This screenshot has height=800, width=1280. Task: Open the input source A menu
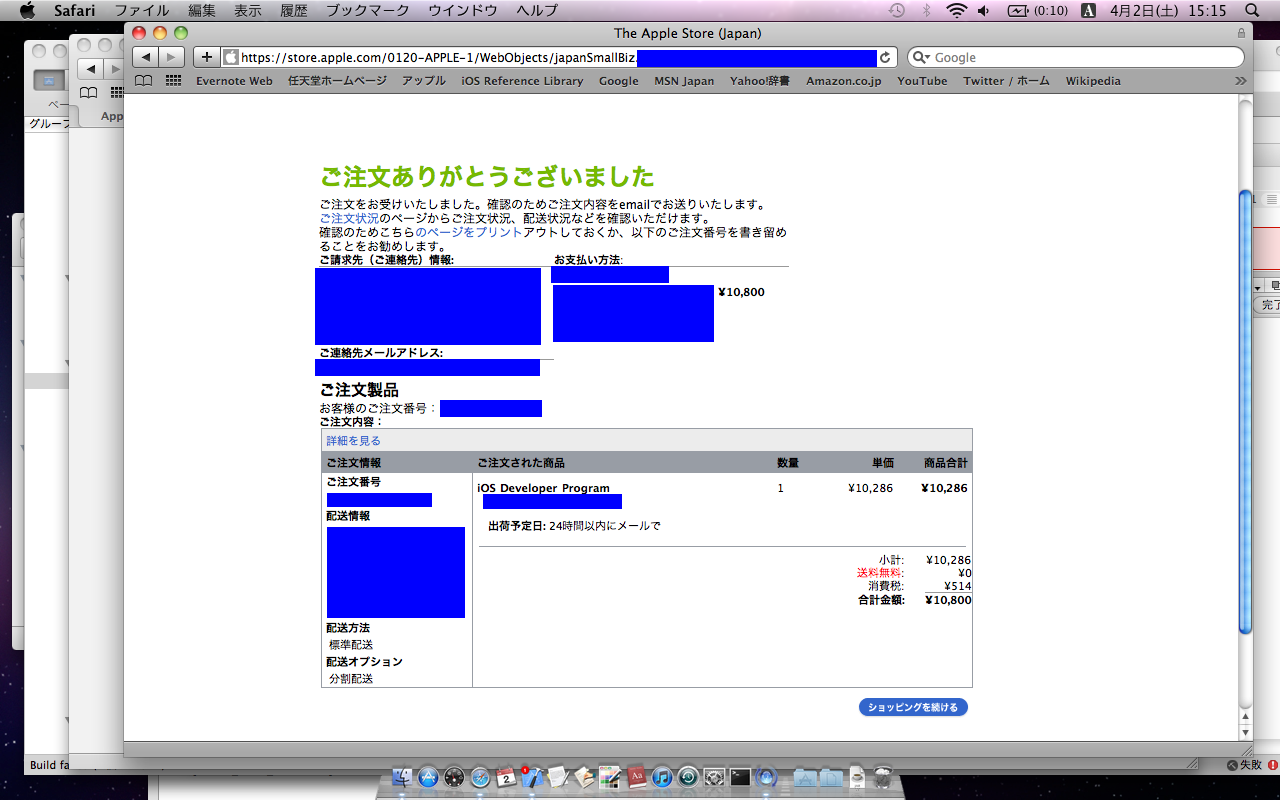pyautogui.click(x=1089, y=10)
